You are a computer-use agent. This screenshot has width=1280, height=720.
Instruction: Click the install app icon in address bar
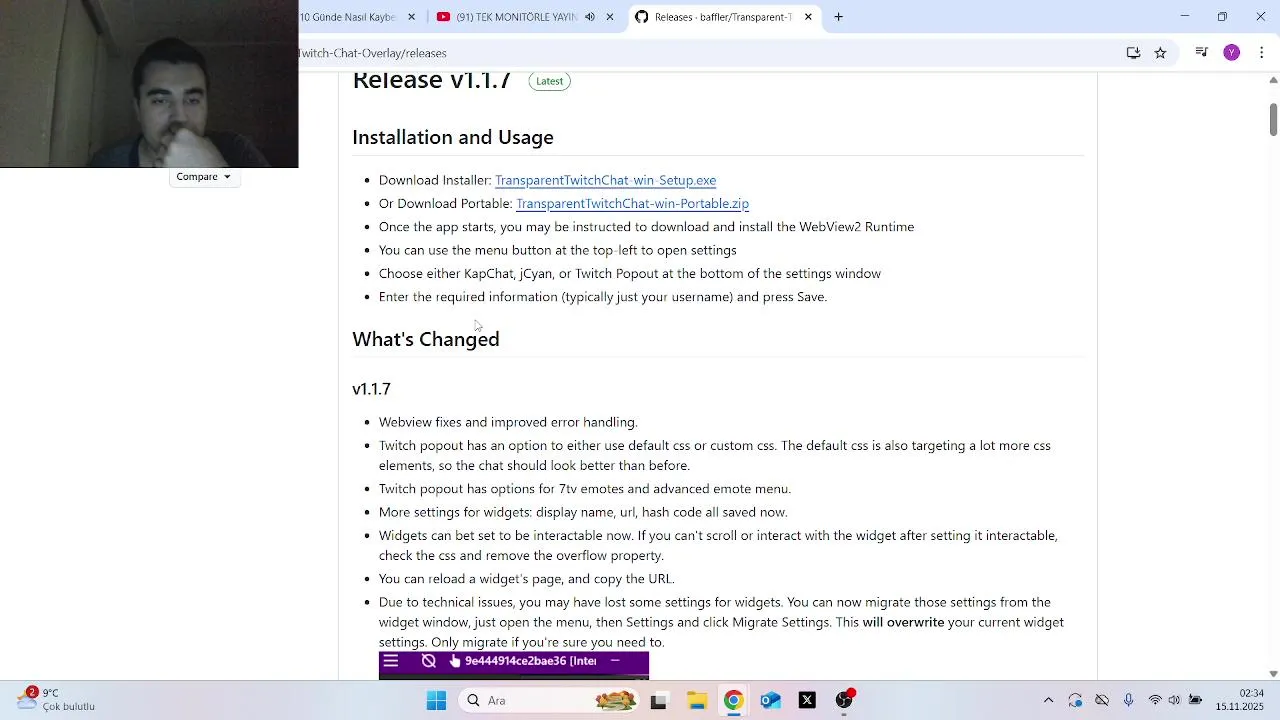1133,53
